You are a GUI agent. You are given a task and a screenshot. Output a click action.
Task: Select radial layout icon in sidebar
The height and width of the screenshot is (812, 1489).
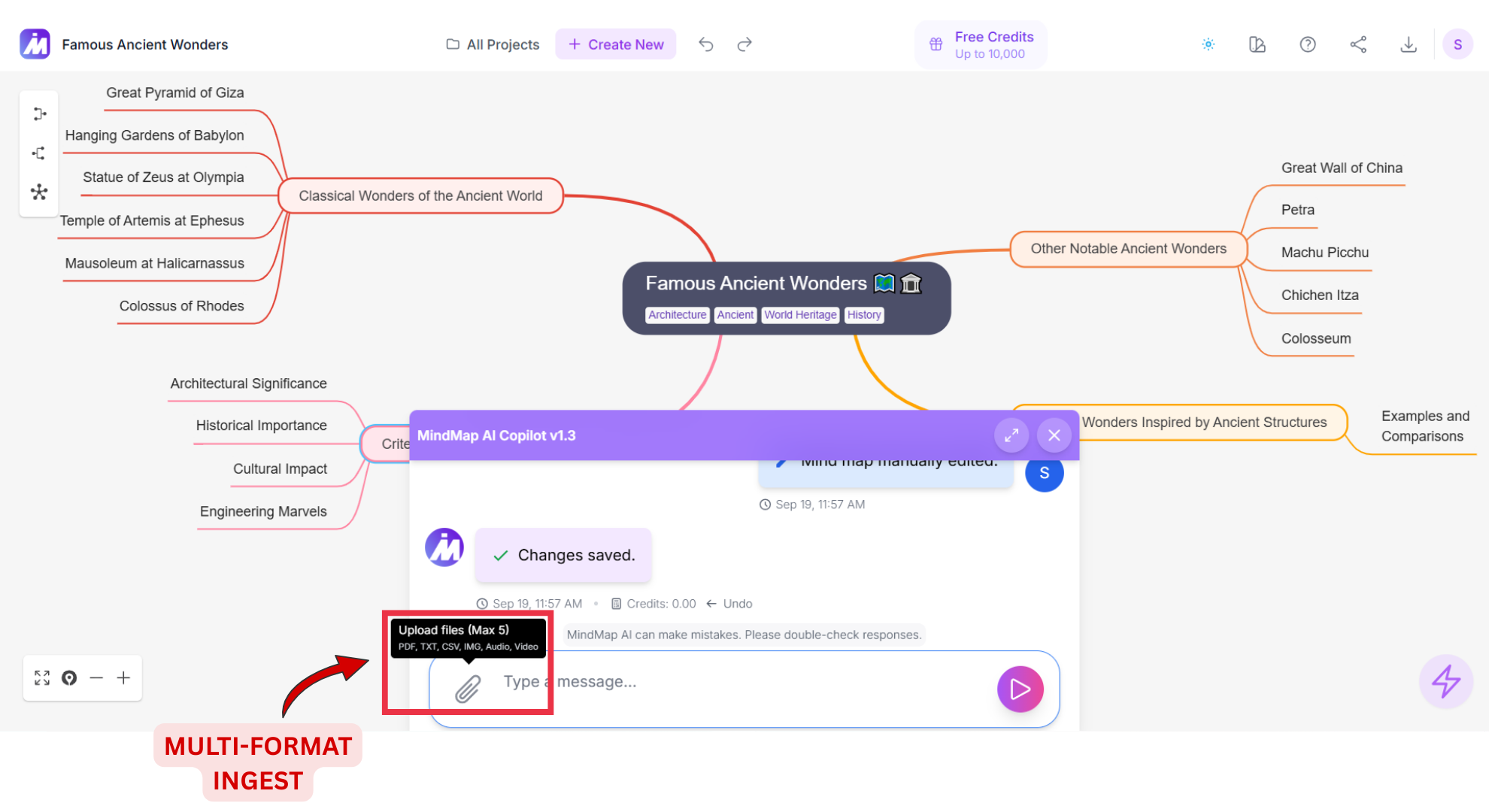point(39,192)
